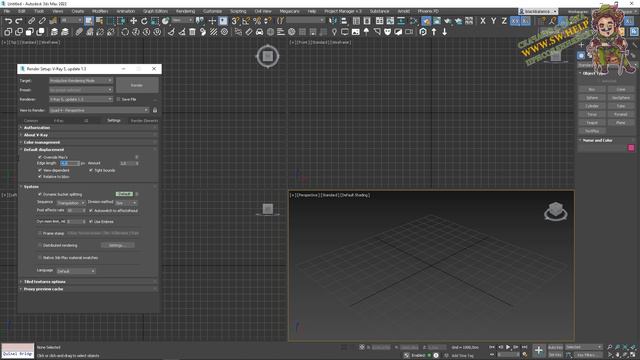Click the distributed rendering Settings button
This screenshot has width=640, height=360.
click(x=117, y=245)
